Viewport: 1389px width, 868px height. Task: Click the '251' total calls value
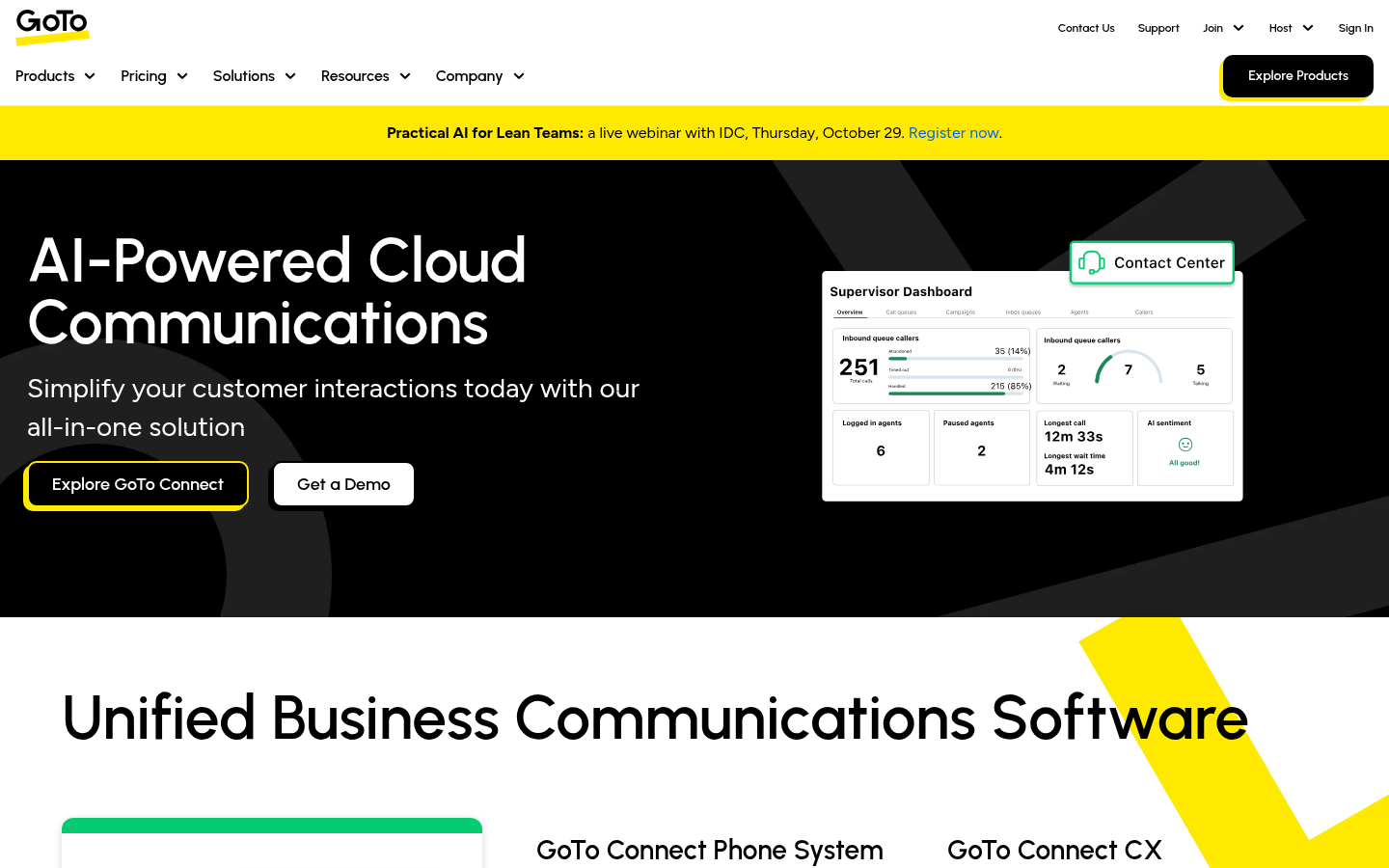point(858,367)
